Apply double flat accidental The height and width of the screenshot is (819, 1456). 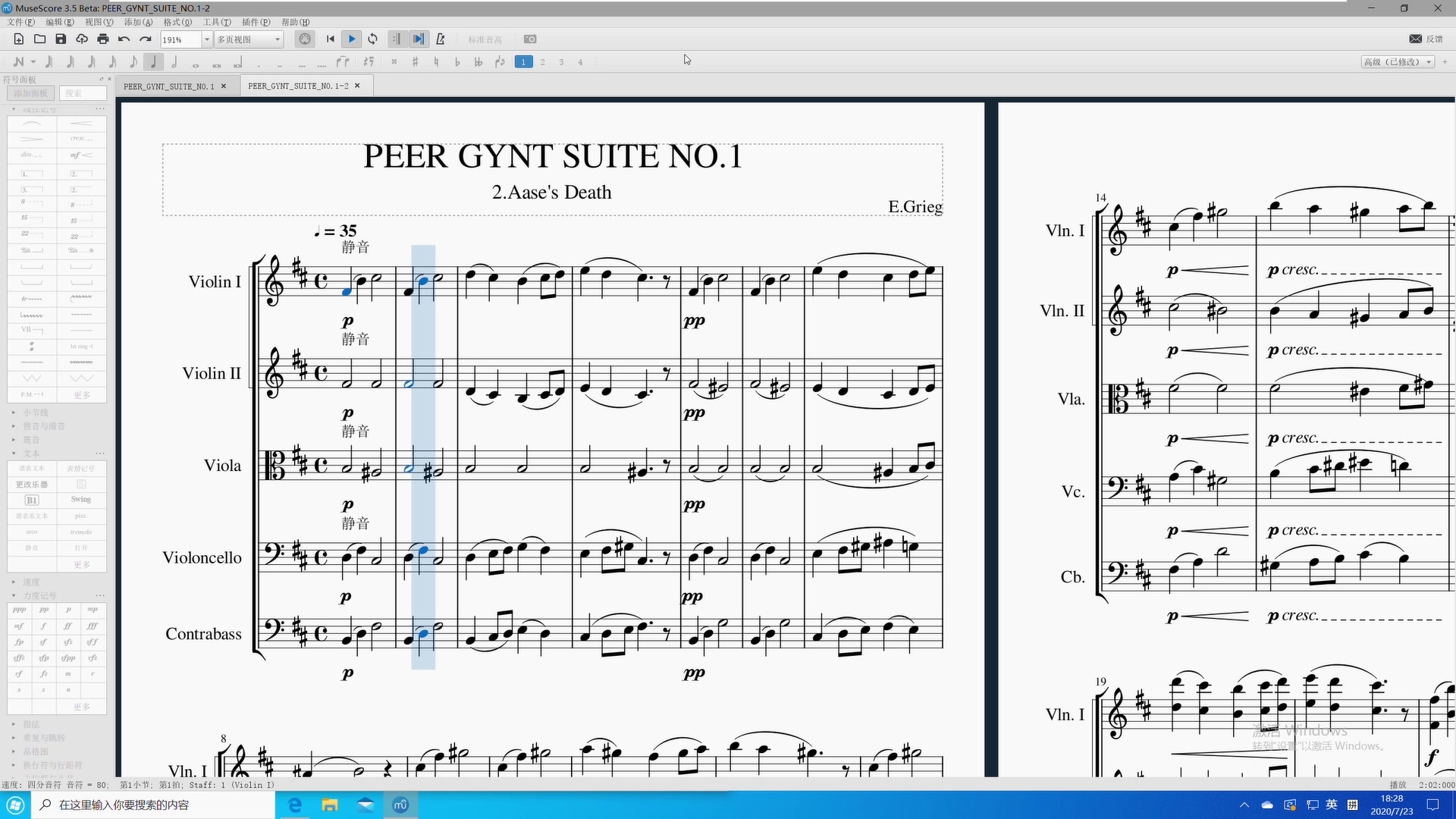click(x=479, y=62)
